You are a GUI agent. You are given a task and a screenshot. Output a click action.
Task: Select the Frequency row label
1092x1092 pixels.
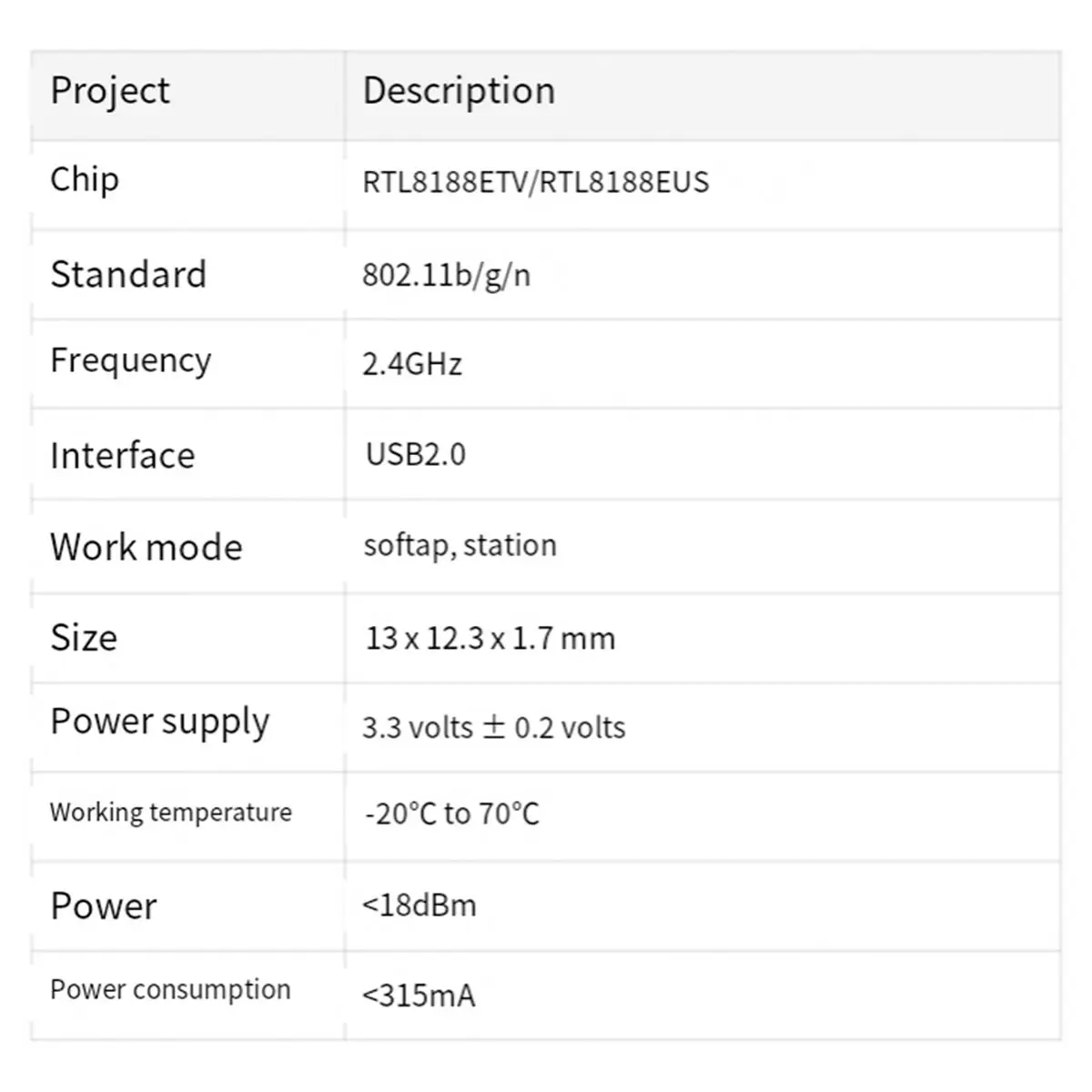(x=131, y=361)
